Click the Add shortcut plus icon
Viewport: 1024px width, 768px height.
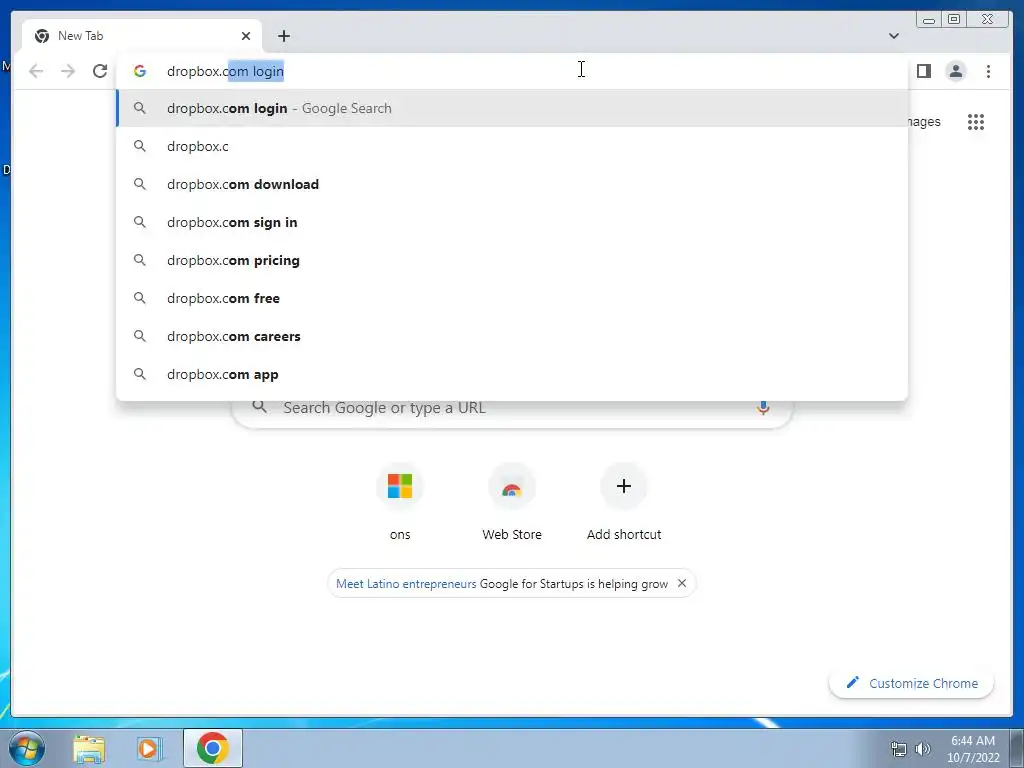coord(624,486)
